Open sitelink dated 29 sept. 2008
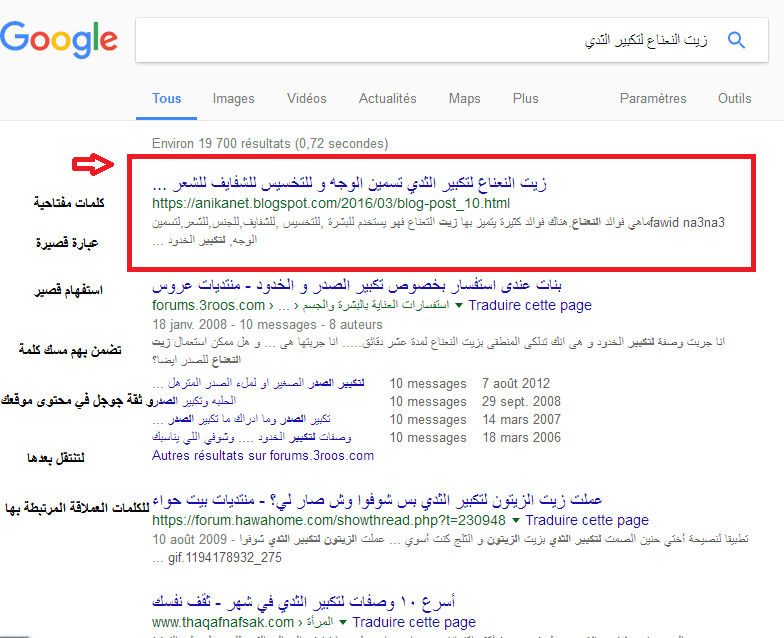This screenshot has height=638, width=784. point(194,402)
